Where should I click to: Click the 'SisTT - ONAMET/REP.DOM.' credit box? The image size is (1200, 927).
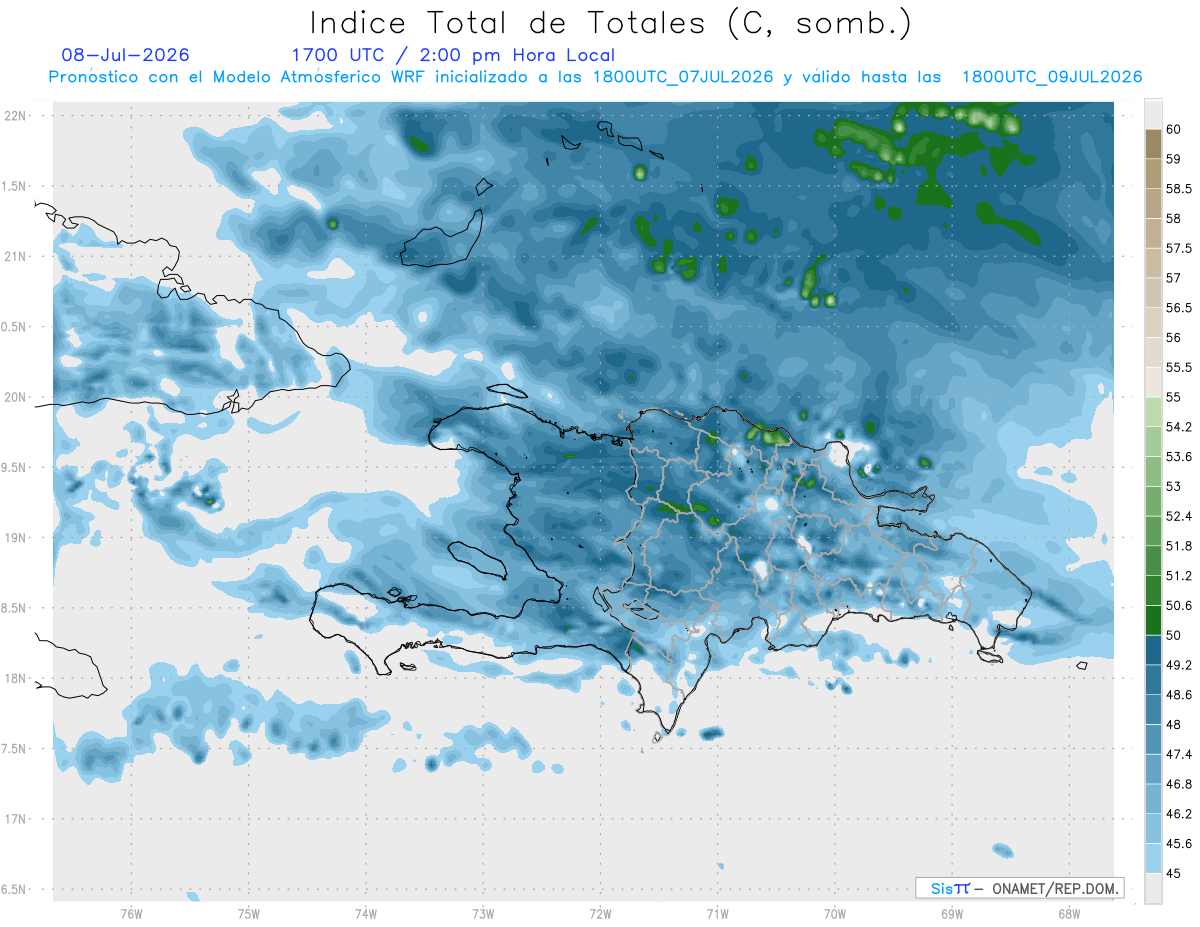point(1019,888)
